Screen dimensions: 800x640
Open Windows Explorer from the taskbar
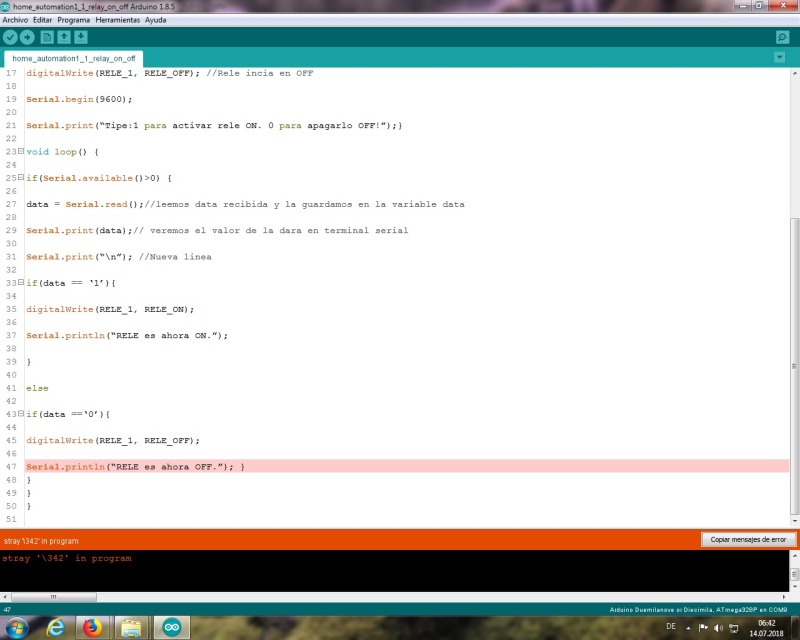(131, 627)
